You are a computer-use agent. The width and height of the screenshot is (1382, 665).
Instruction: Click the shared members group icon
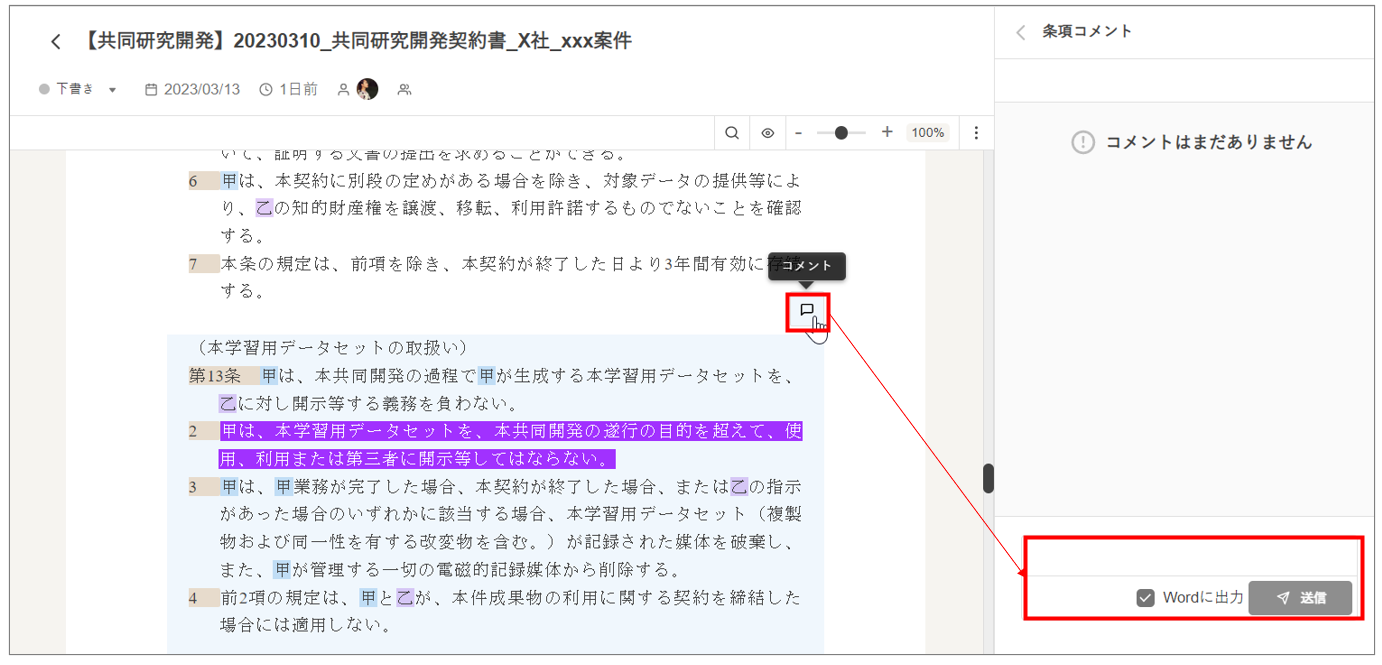(404, 90)
